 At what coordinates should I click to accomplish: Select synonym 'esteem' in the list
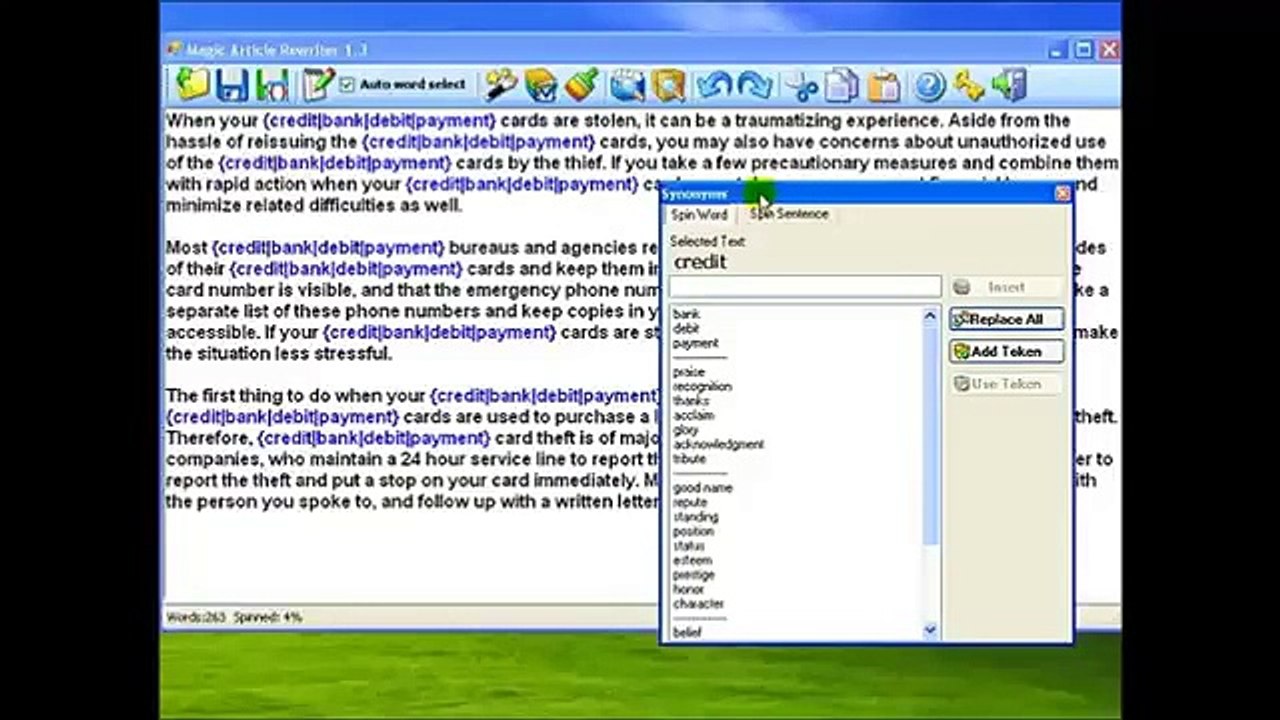pos(691,560)
